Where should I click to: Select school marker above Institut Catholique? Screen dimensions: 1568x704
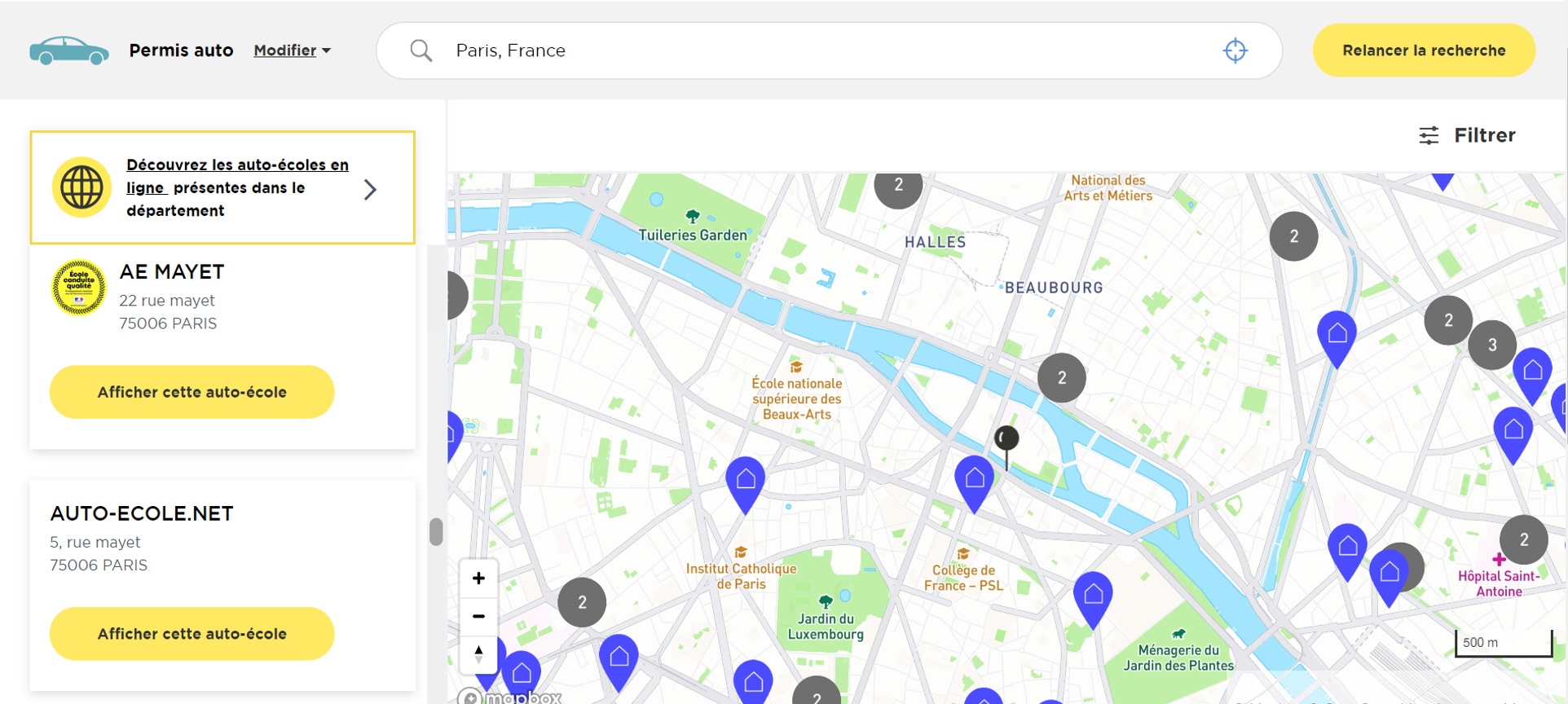pyautogui.click(x=746, y=483)
